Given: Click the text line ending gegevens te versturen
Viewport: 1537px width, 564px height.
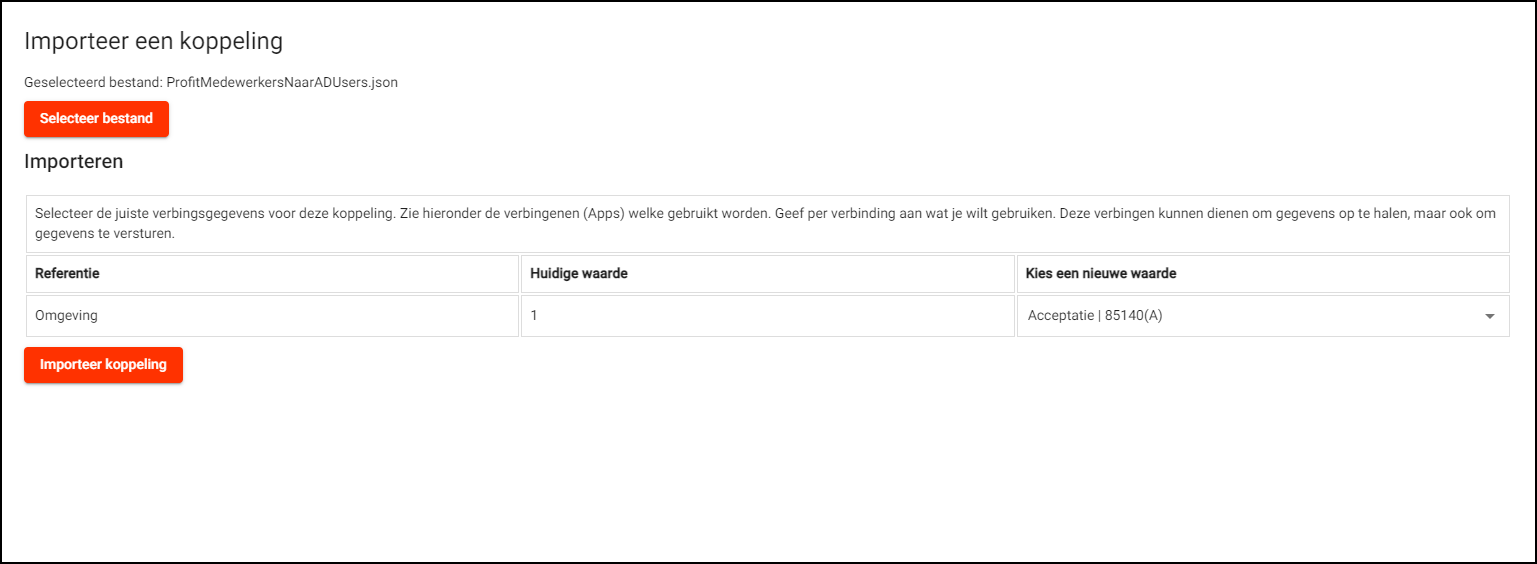Looking at the screenshot, I should click(105, 234).
